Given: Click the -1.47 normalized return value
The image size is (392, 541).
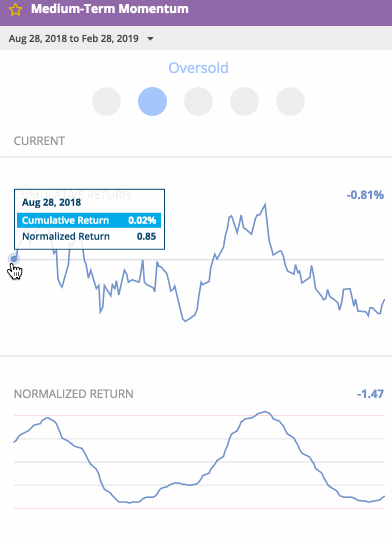Looking at the screenshot, I should tap(370, 394).
